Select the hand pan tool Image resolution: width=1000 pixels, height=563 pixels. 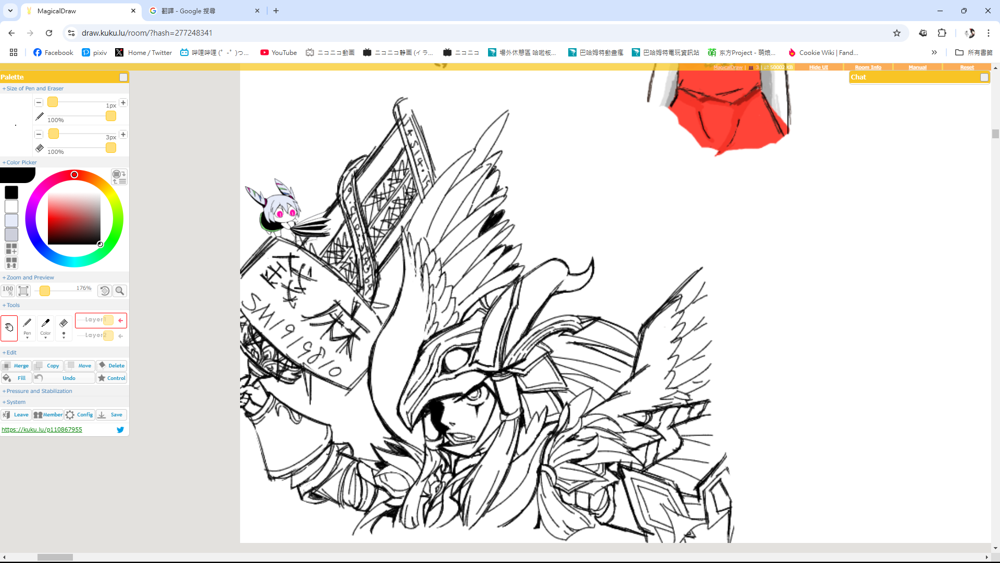9,328
